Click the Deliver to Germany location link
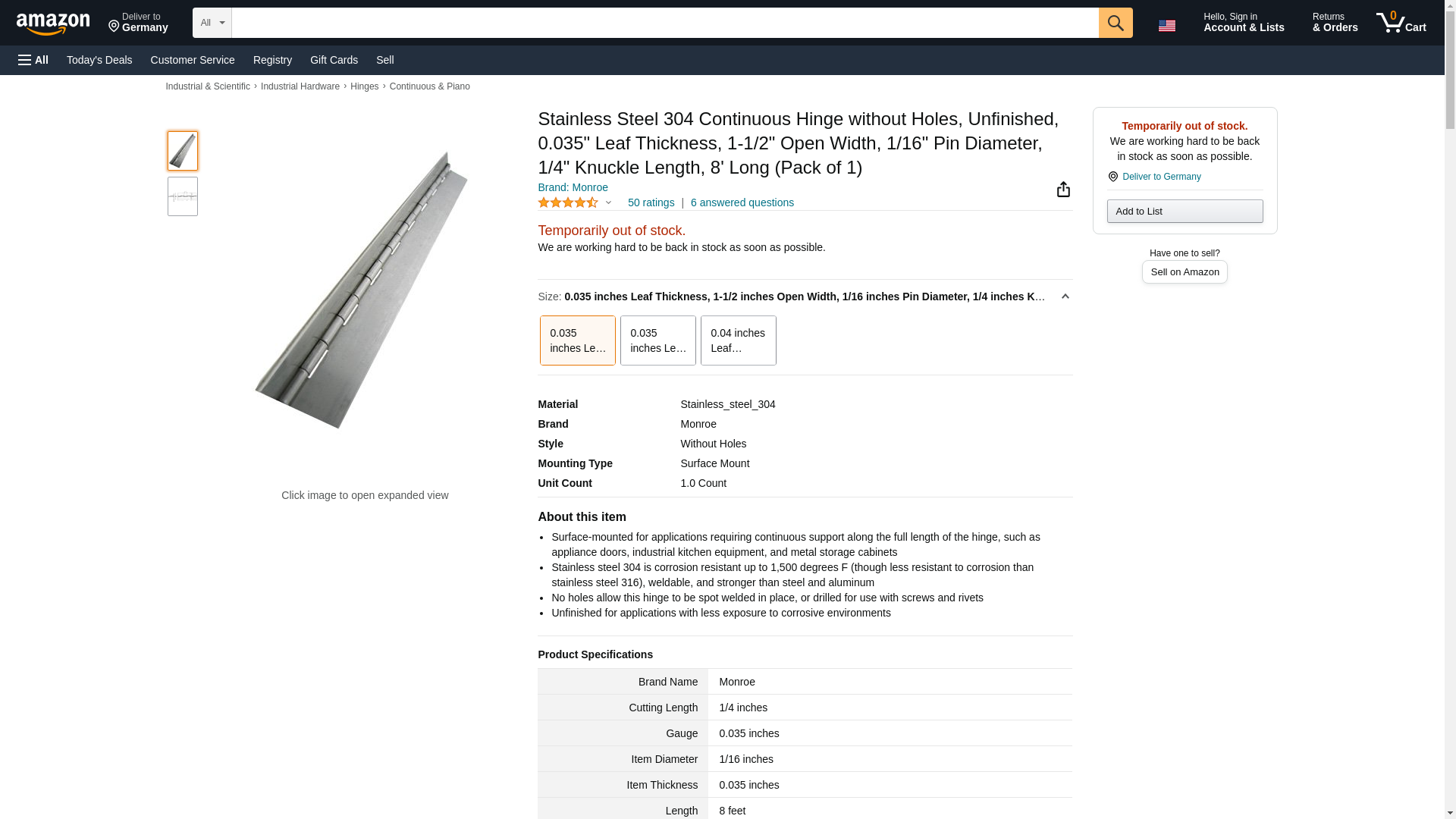Screen dimensions: 1456x819 1160,177
